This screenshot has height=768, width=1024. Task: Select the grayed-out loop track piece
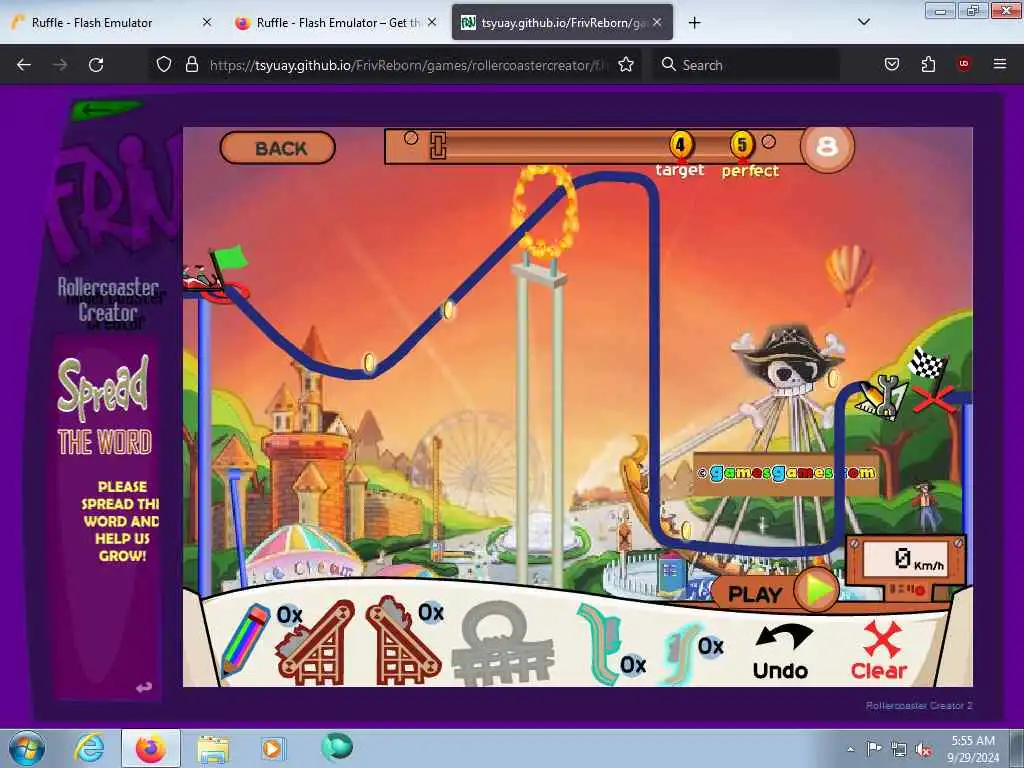(x=502, y=643)
